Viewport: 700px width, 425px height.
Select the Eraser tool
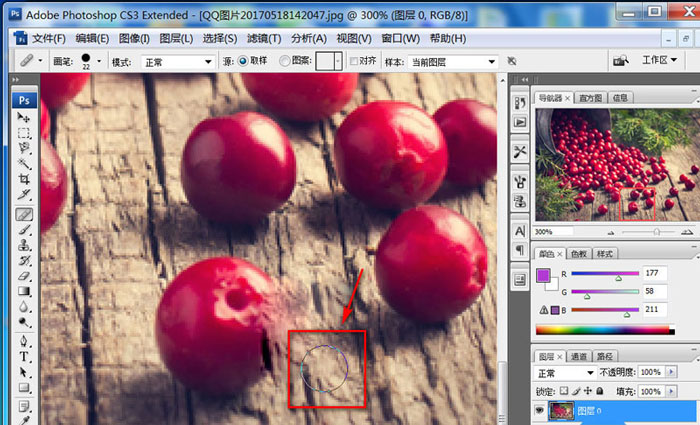(24, 276)
